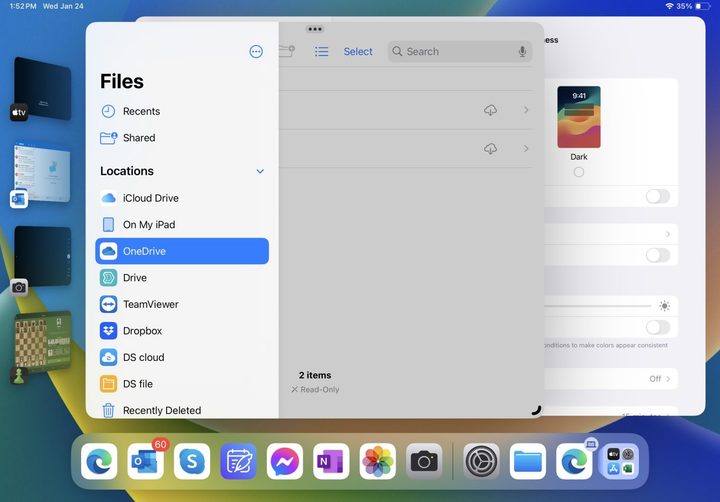Select iCloud Drive location

tap(182, 198)
